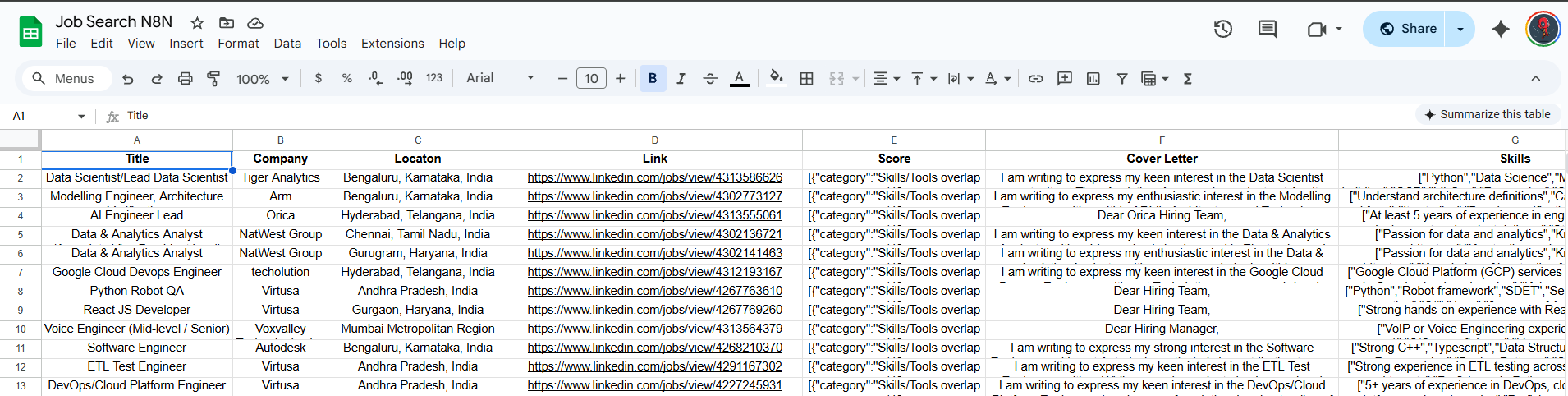Toggle strikethrough formatting
The image size is (1568, 396).
[x=710, y=79]
